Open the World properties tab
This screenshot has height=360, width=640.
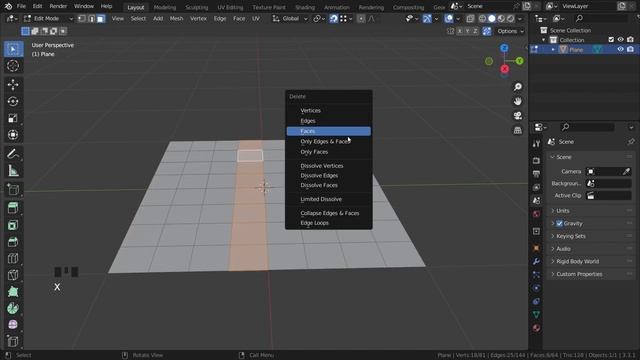click(536, 214)
